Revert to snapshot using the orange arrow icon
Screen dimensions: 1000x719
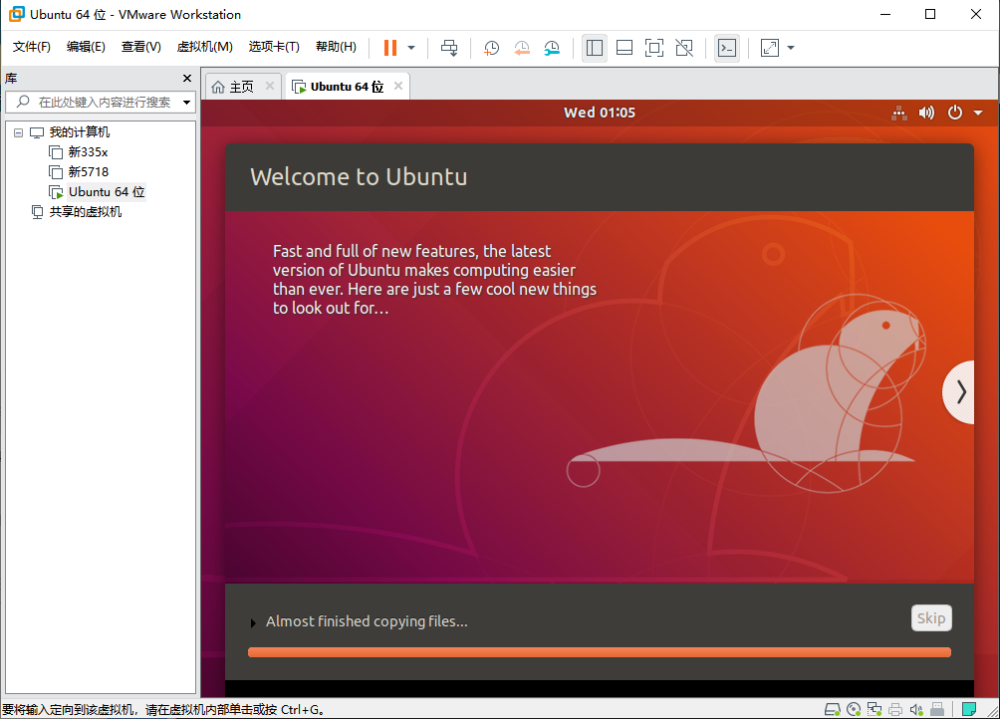[522, 48]
